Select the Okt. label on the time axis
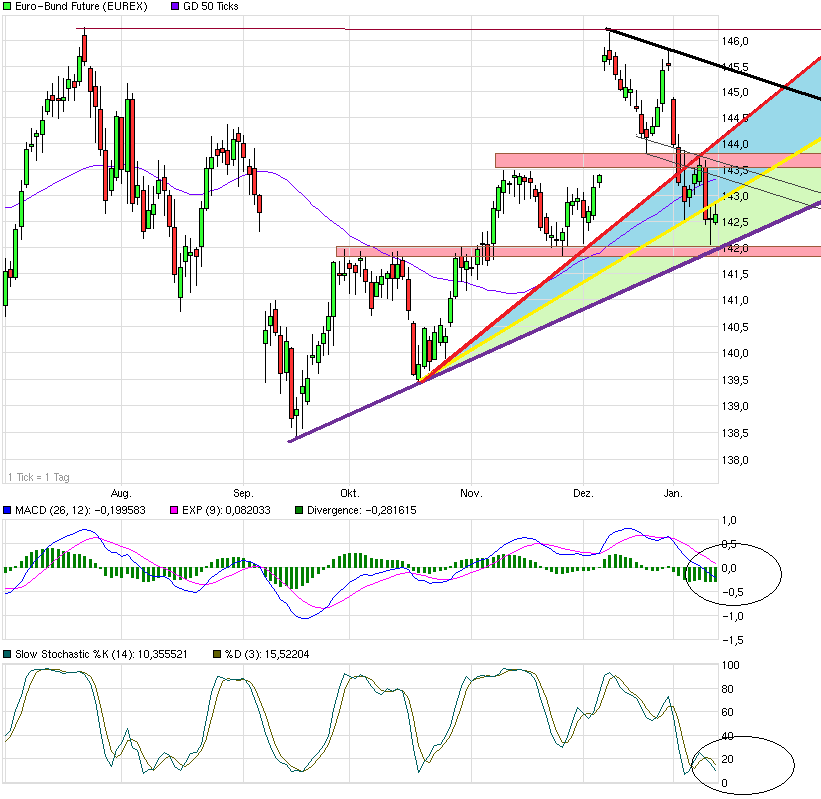The height and width of the screenshot is (799, 821). coord(349,493)
